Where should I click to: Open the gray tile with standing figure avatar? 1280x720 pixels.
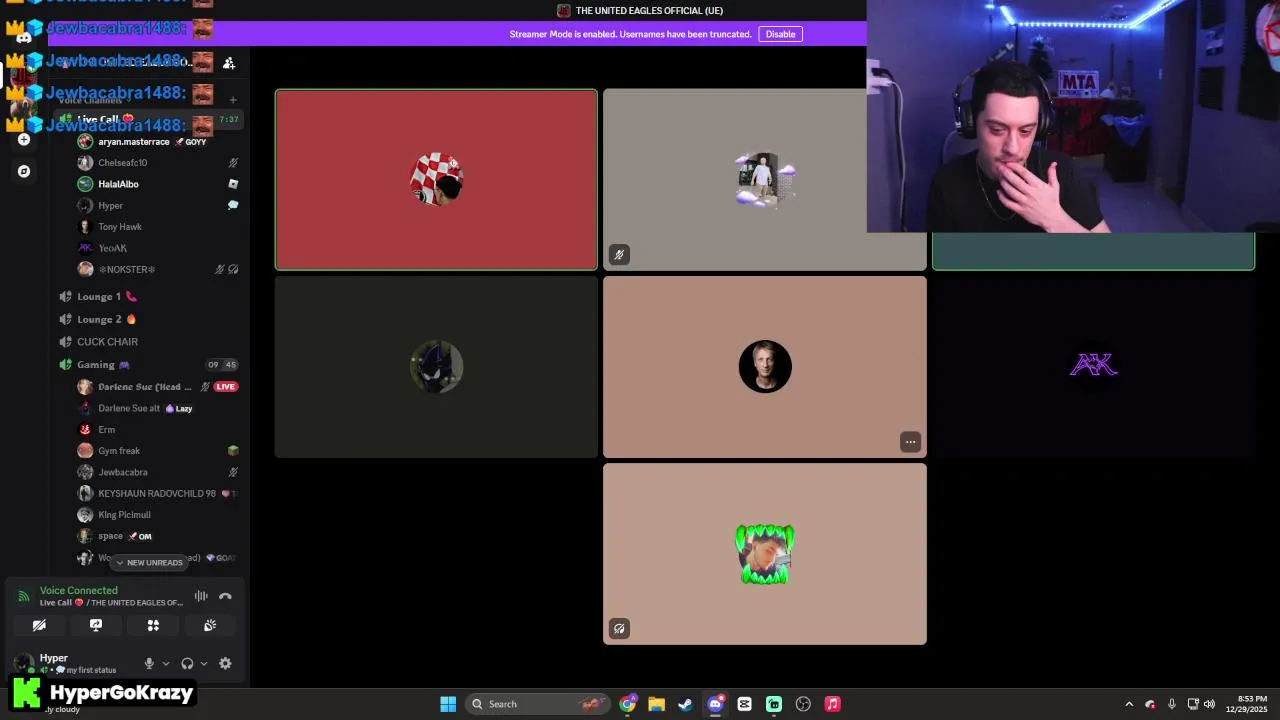[x=765, y=180]
